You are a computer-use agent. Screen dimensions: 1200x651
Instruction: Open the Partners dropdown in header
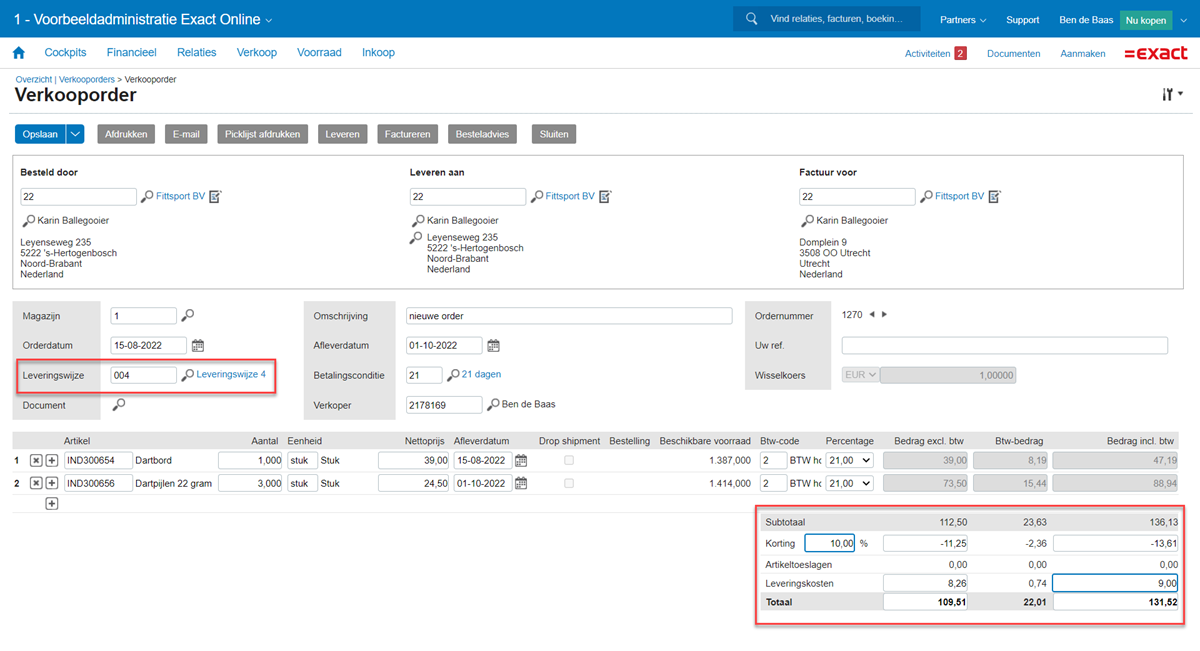coord(963,20)
